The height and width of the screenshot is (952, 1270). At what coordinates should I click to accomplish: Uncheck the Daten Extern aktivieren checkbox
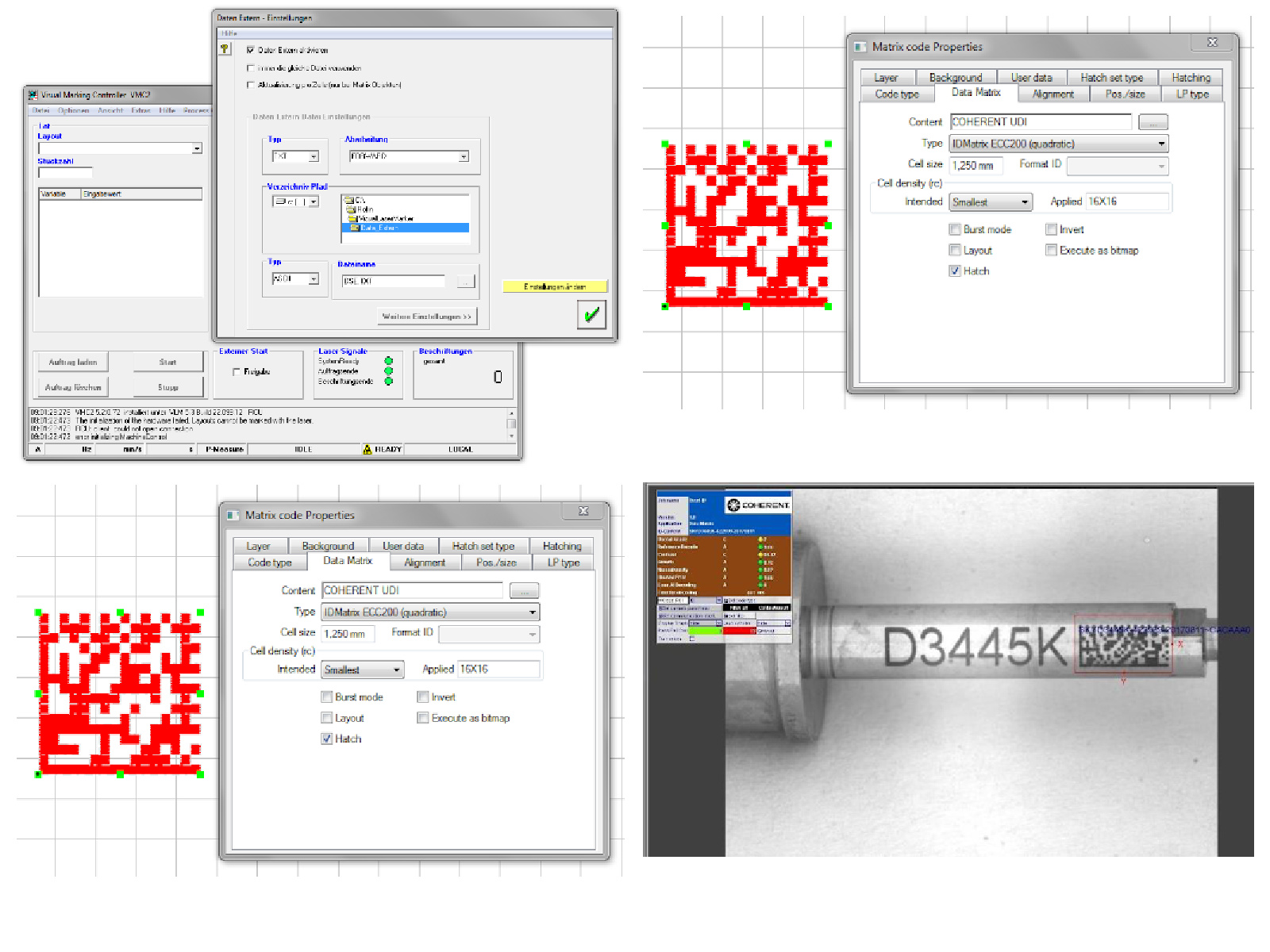click(x=251, y=50)
